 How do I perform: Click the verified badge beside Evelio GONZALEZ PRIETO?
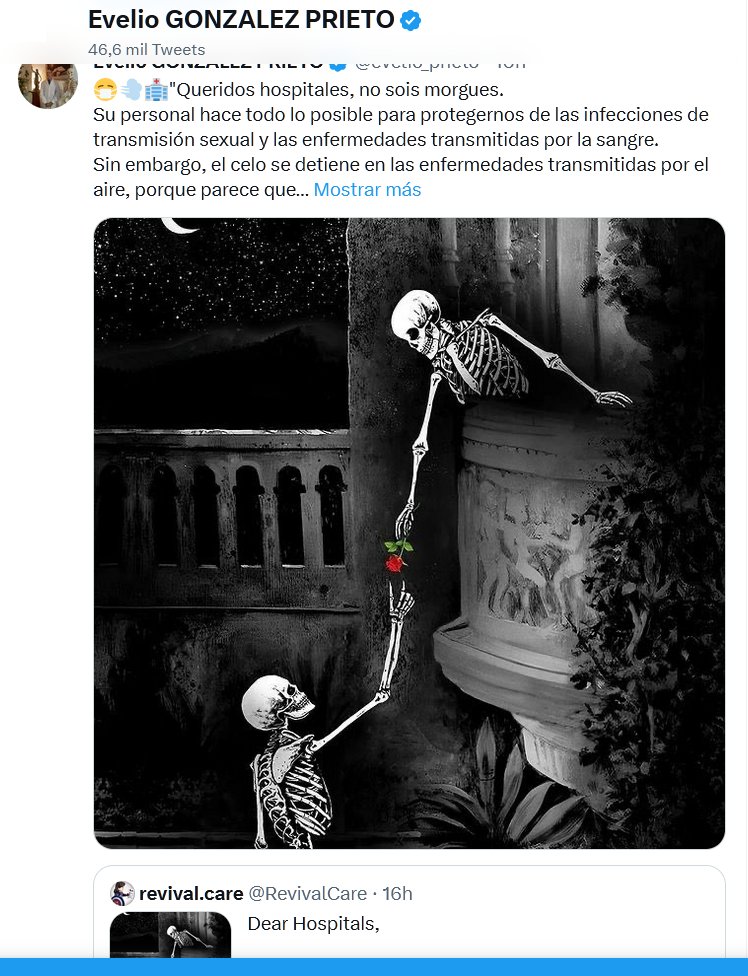[x=410, y=21]
